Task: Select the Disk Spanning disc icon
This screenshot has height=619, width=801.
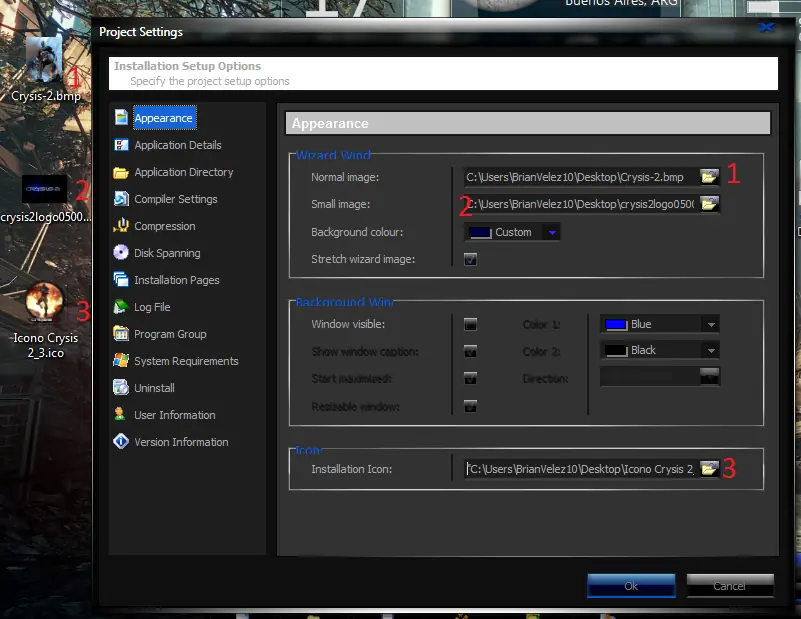Action: tap(121, 253)
